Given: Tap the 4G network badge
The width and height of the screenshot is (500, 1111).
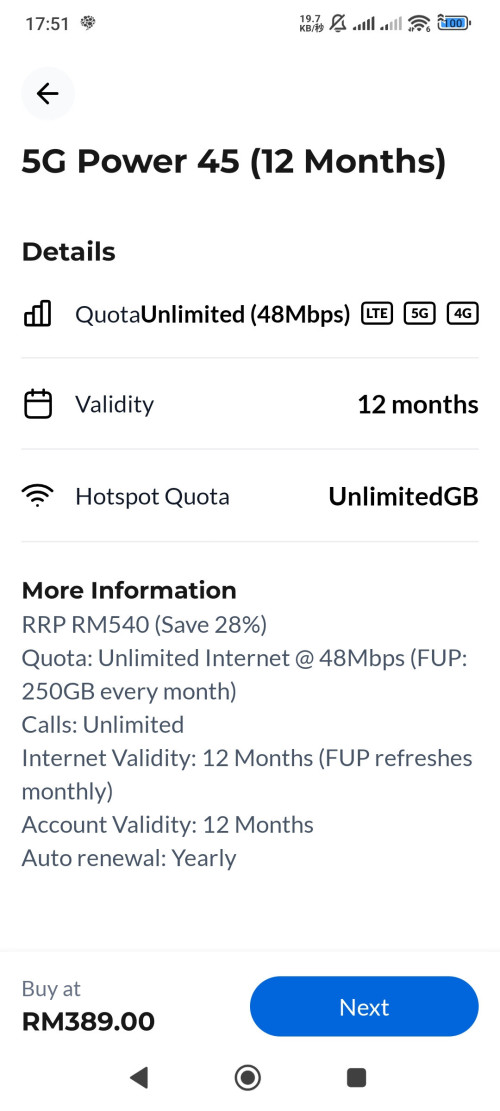Looking at the screenshot, I should click(x=462, y=313).
